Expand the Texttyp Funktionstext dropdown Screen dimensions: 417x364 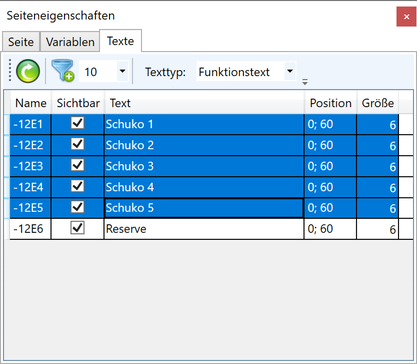(290, 71)
